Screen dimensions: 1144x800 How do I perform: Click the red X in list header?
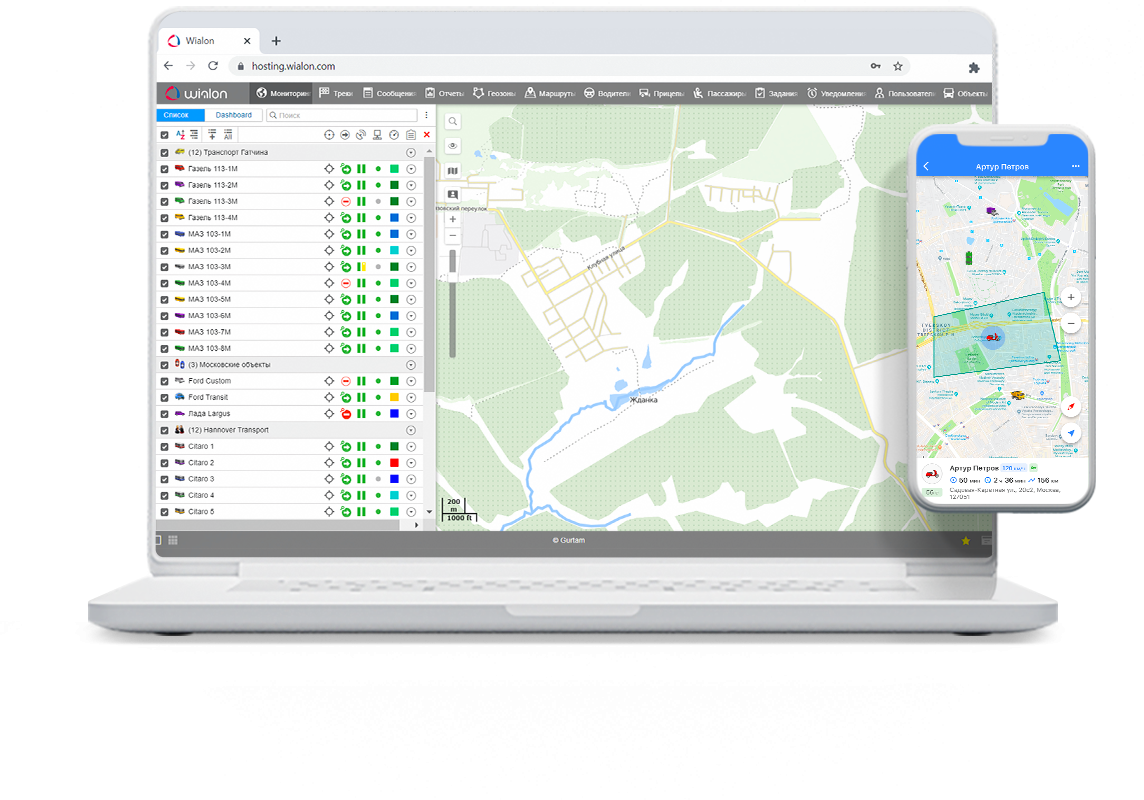(427, 134)
